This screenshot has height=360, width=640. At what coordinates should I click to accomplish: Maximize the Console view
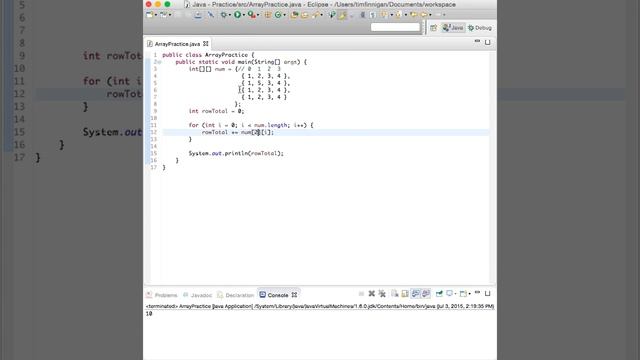487,293
